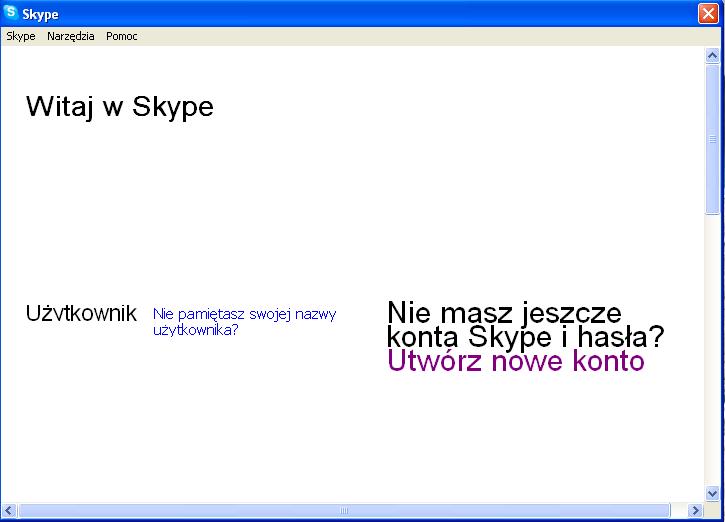Open the Narzędzia menu
The width and height of the screenshot is (725, 522).
click(x=71, y=36)
